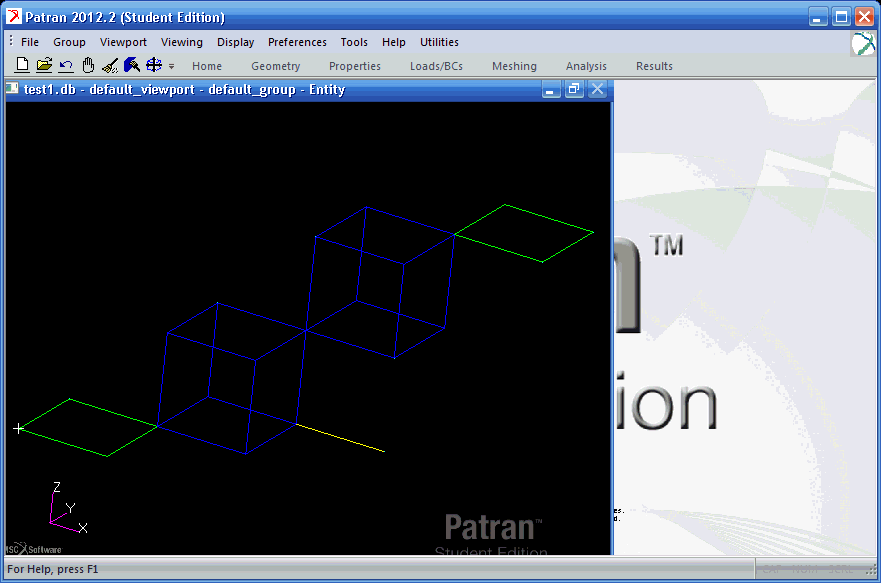The image size is (881, 583).
Task: Click the File Open folder icon
Action: [44, 65]
